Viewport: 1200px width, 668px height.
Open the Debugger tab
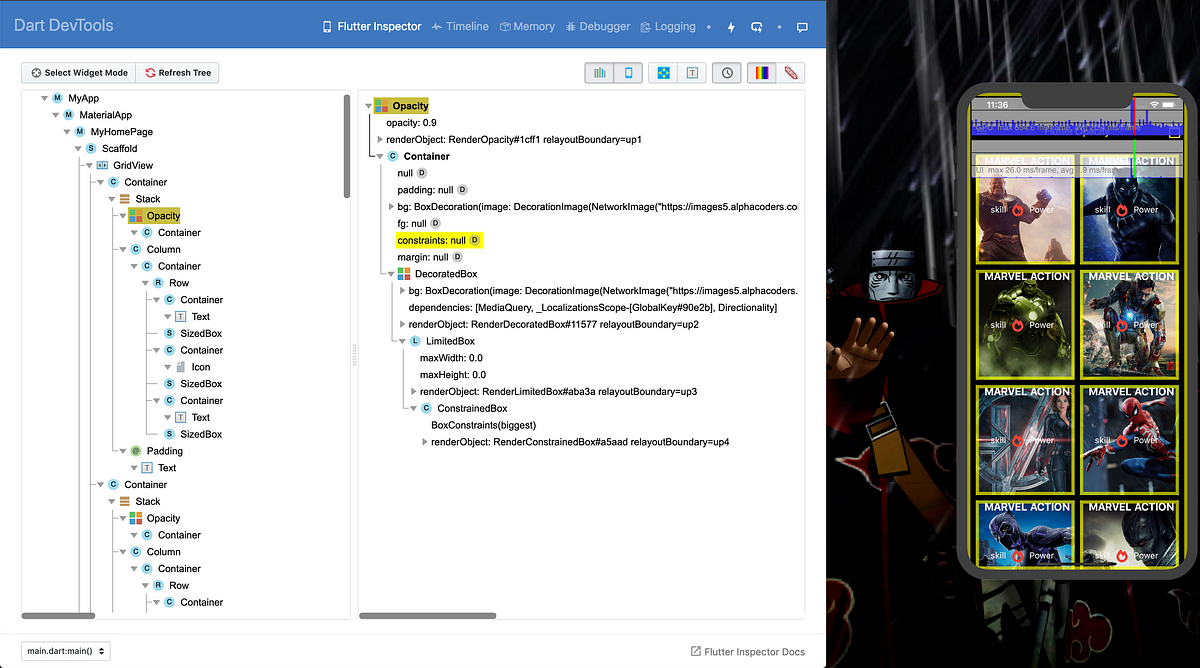pos(598,27)
